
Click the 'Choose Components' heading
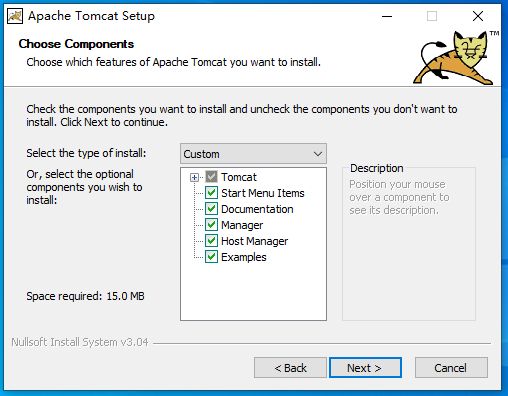(x=76, y=44)
